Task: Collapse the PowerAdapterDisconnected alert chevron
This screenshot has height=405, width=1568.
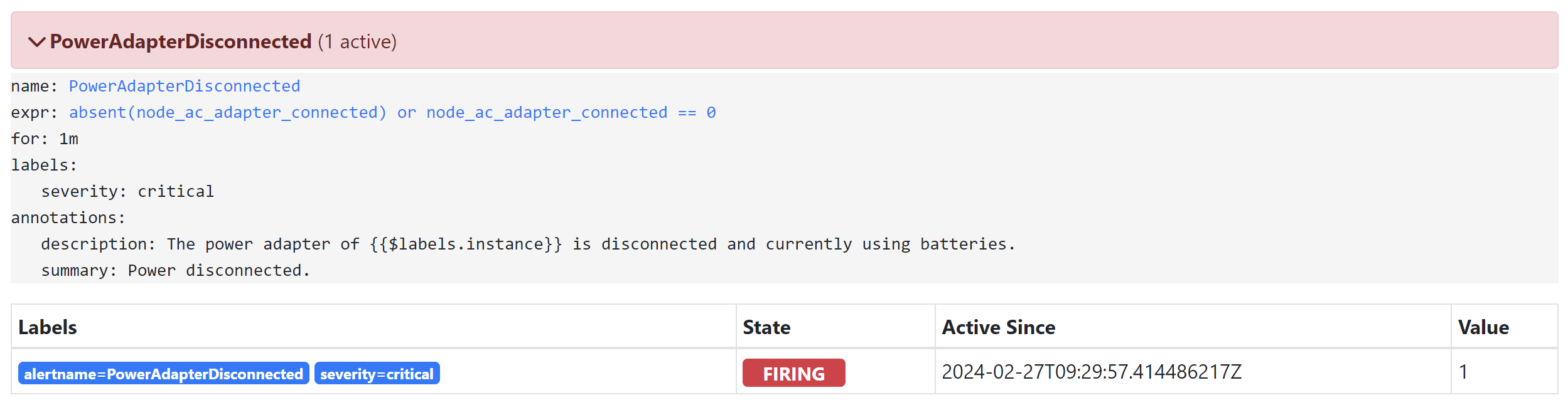Action: pyautogui.click(x=37, y=42)
